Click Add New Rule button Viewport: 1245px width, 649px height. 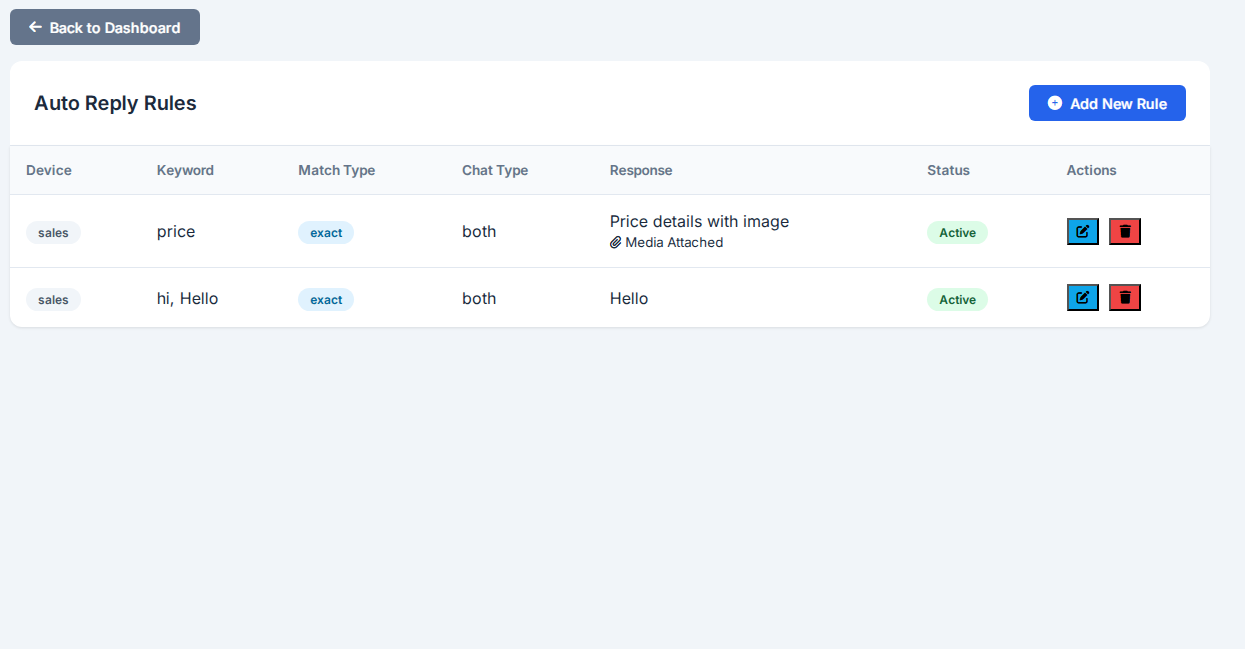pyautogui.click(x=1107, y=103)
